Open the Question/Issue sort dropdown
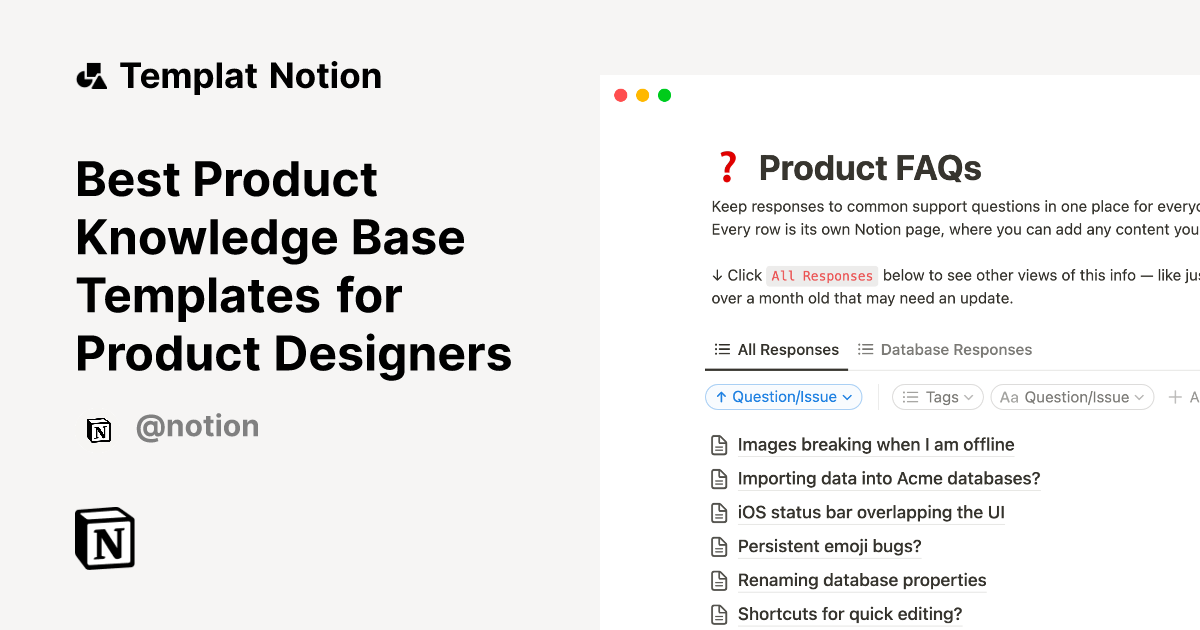This screenshot has width=1200, height=630. 784,397
